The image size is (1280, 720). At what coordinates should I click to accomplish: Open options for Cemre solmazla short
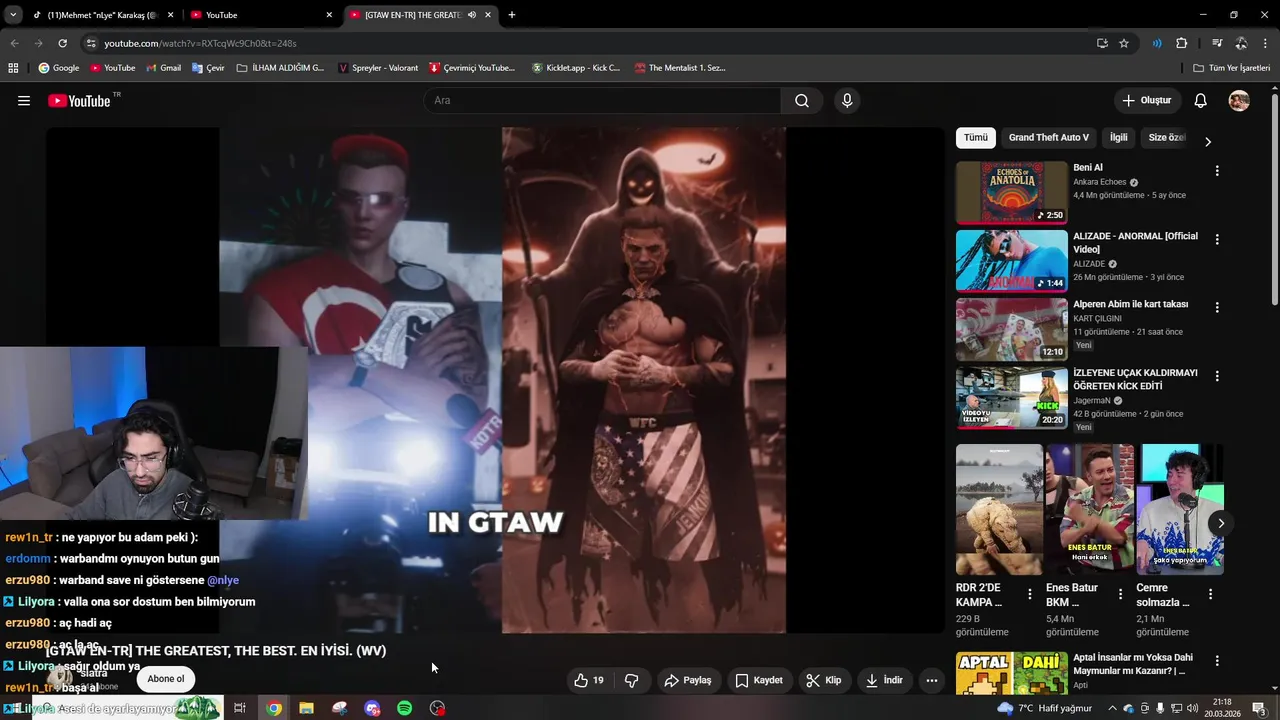click(1210, 594)
